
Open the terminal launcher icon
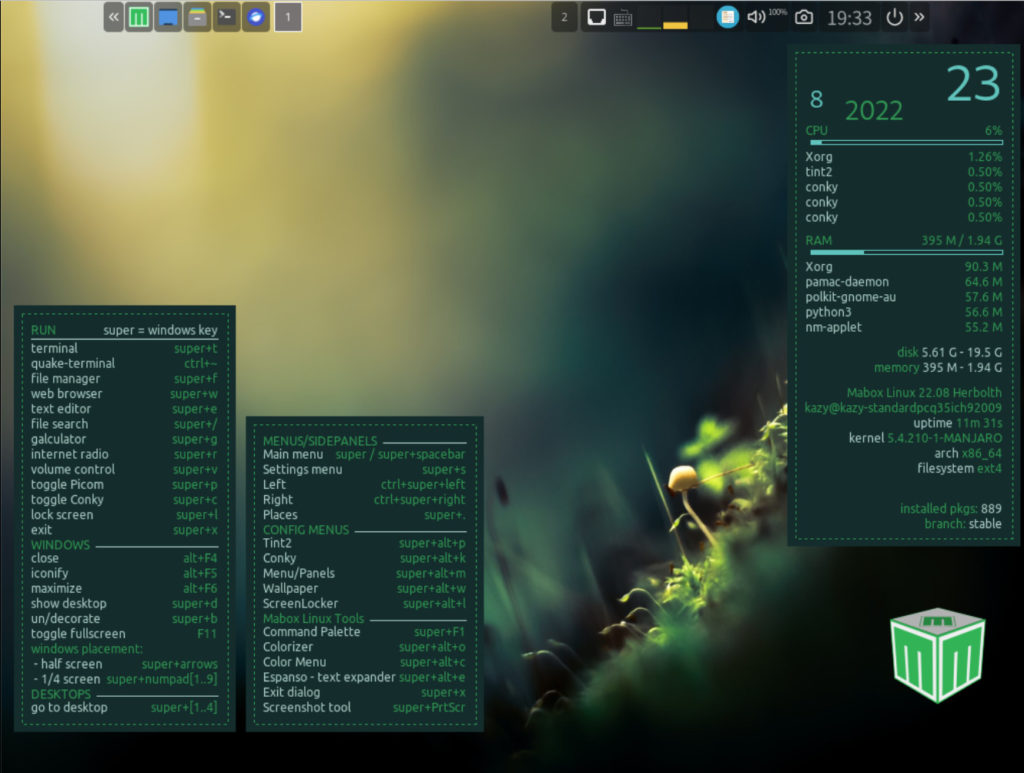point(227,17)
